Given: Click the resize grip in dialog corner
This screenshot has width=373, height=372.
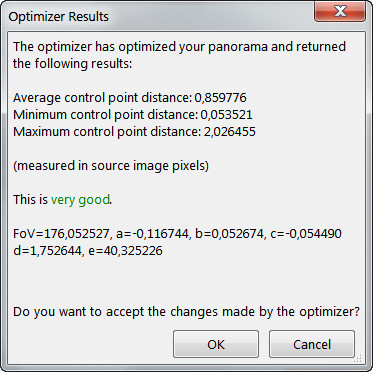Looking at the screenshot, I should coord(359,359).
